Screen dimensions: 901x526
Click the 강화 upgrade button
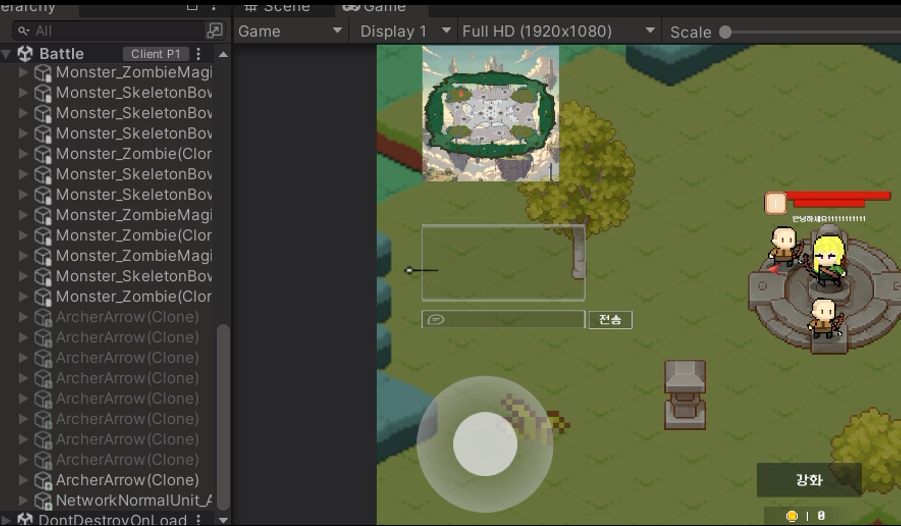coord(809,479)
